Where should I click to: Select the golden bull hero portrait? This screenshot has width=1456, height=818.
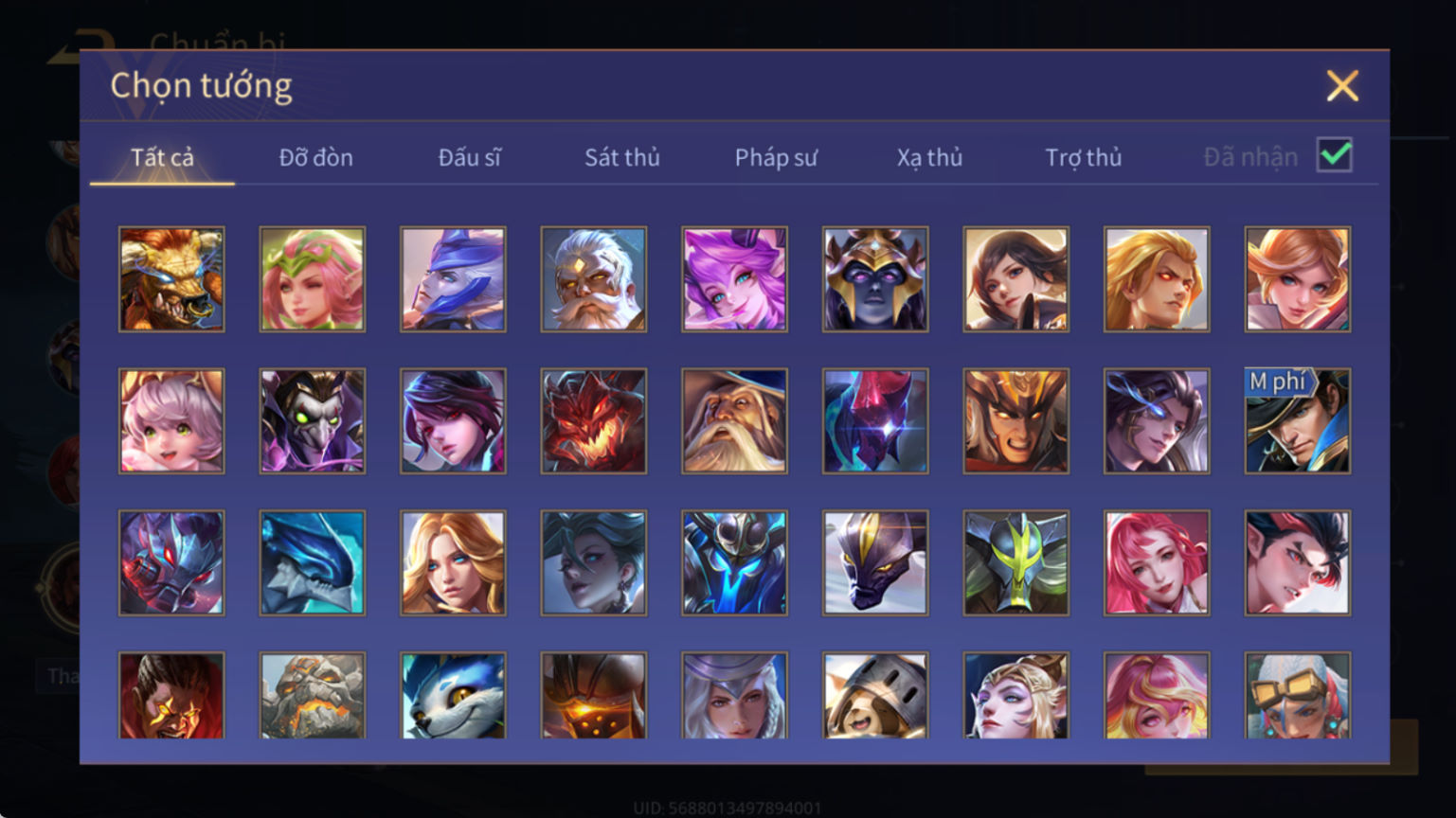tap(171, 279)
